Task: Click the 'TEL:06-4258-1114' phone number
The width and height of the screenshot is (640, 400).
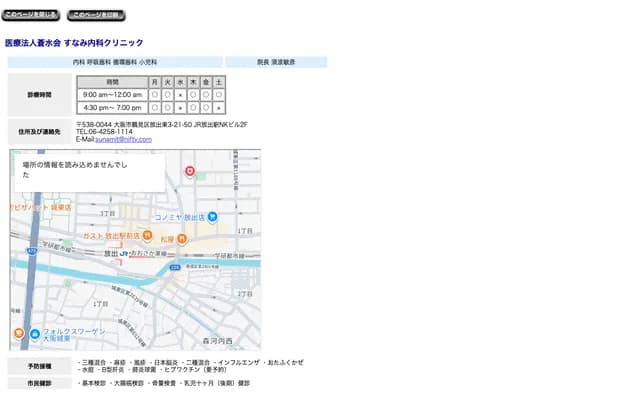Action: [x=104, y=132]
